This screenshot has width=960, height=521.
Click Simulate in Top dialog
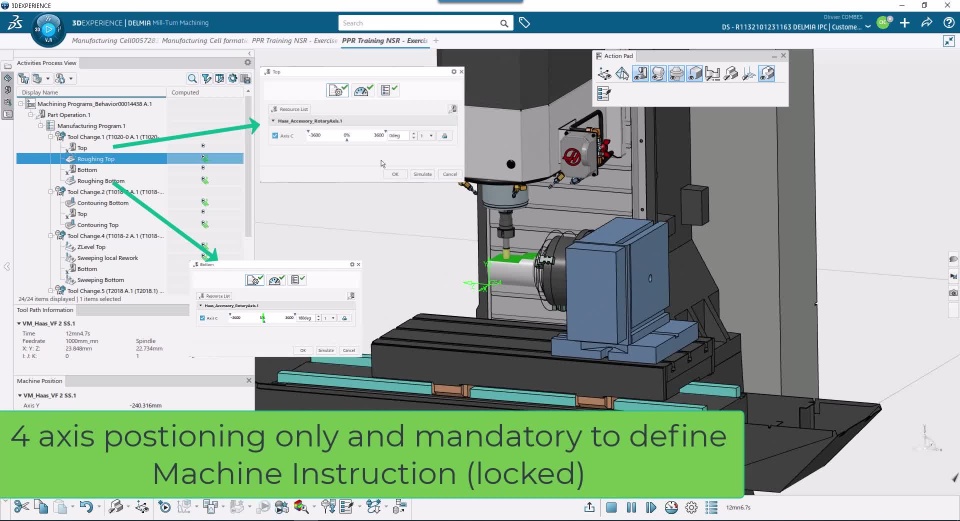(422, 174)
